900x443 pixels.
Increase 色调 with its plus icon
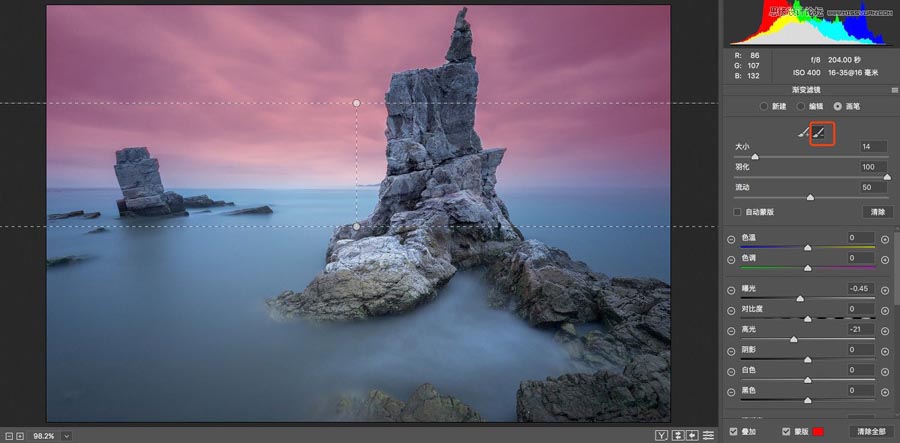885,260
